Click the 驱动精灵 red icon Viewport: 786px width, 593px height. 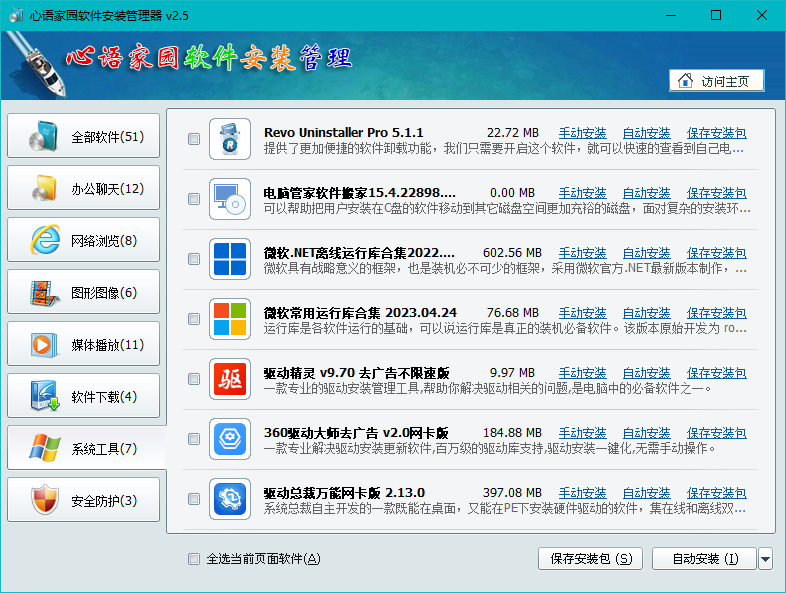click(230, 379)
